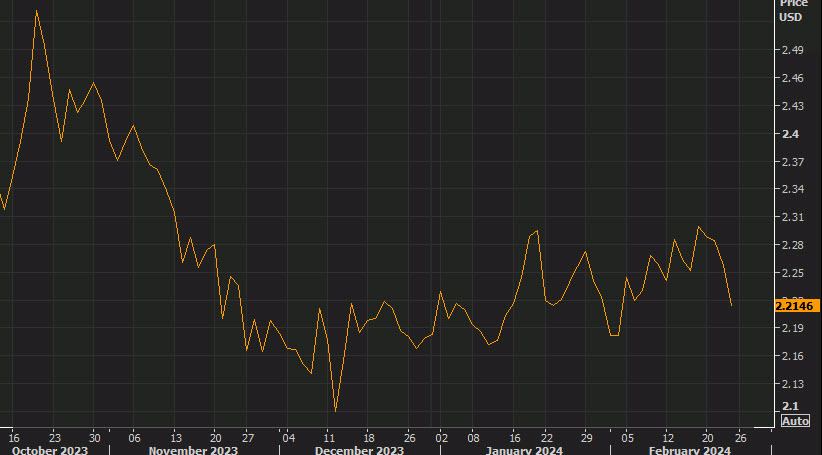Click the 2.1 price level on axis
The width and height of the screenshot is (822, 455).
[x=789, y=406]
